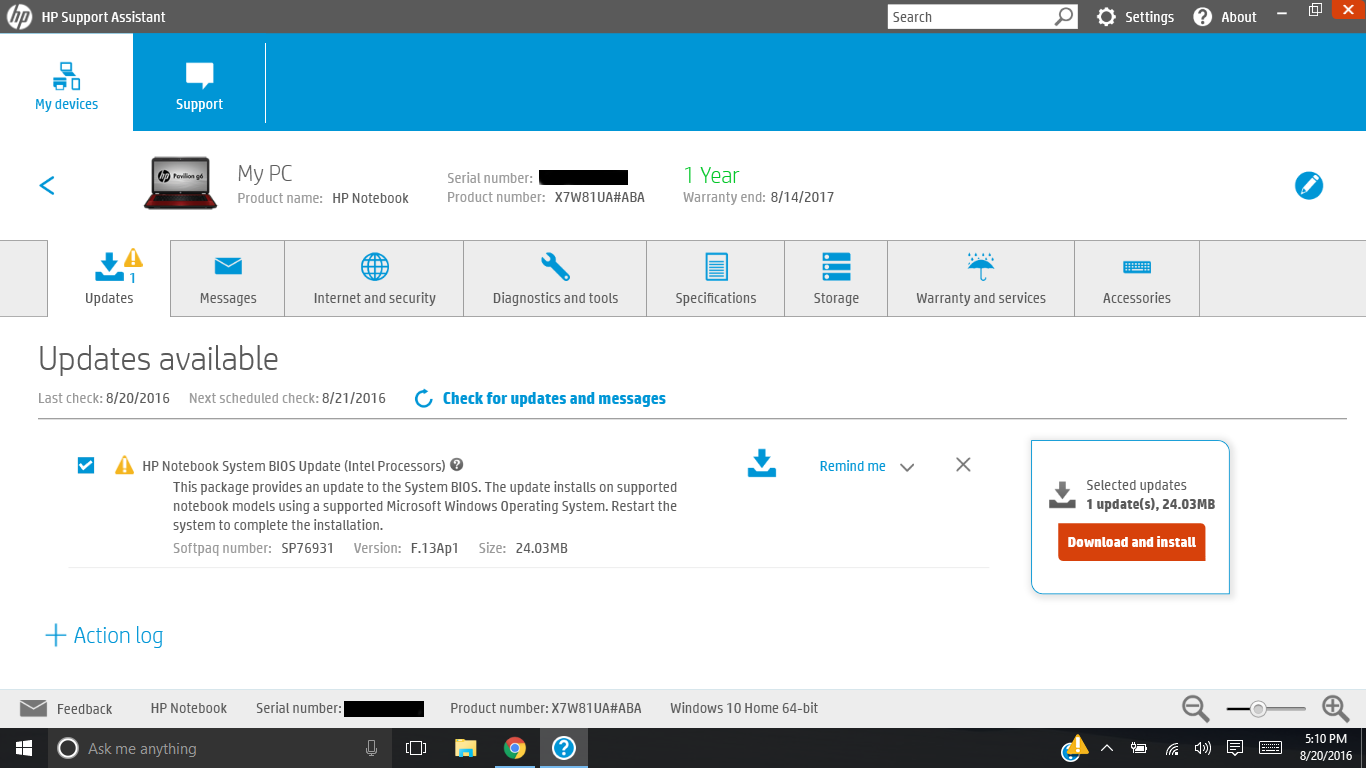Expand the Action log section
Viewport: 1366px width, 768px height.
pyautogui.click(x=104, y=636)
